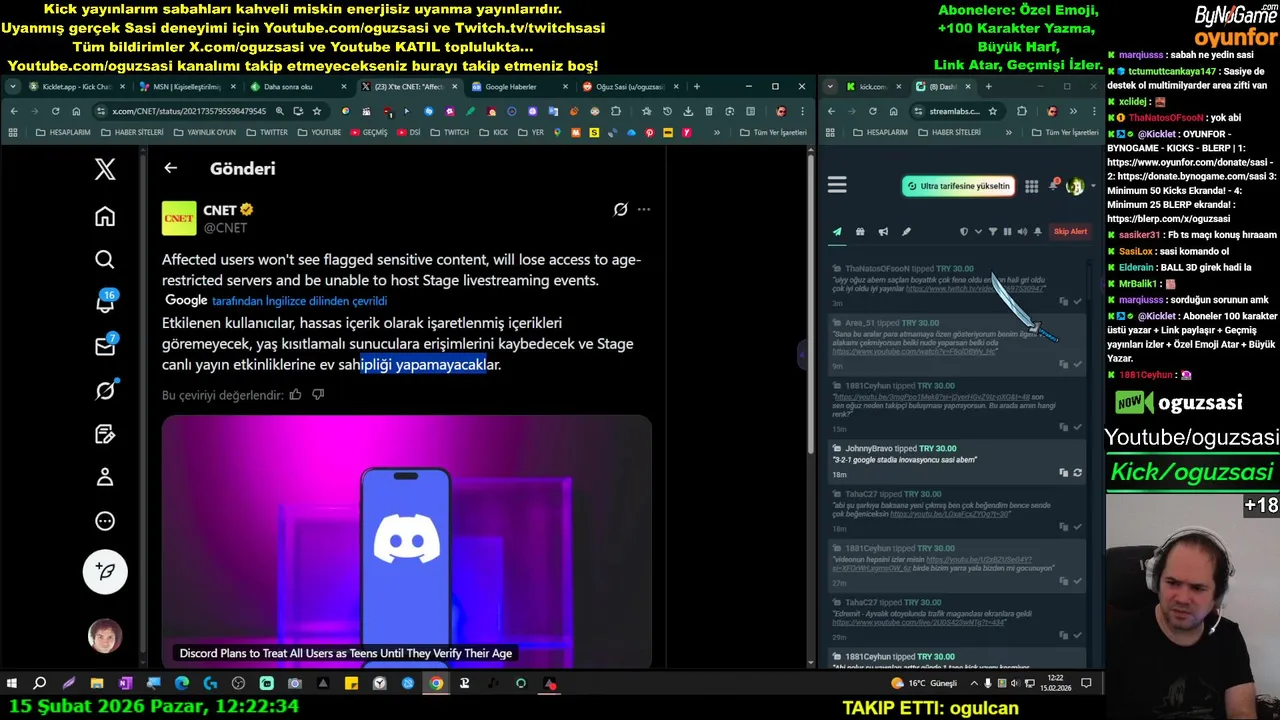Open the HABER SİTELERİ bookmark folder in left browser
1280x720 pixels.
[x=131, y=132]
